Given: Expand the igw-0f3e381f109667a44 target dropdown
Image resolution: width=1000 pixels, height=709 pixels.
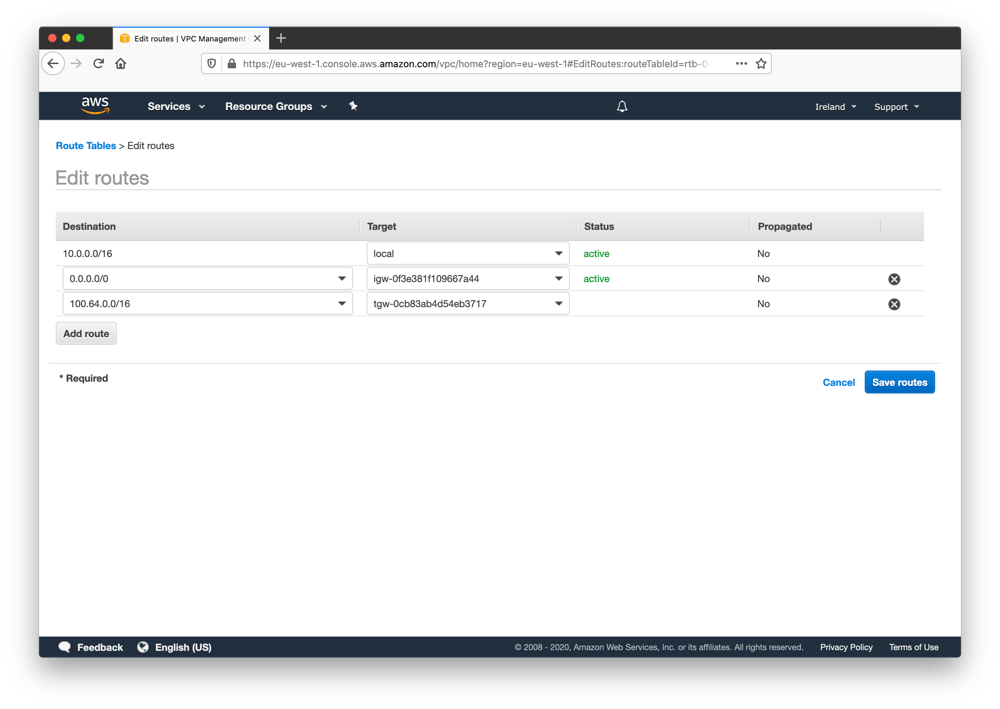Looking at the screenshot, I should point(467,279).
